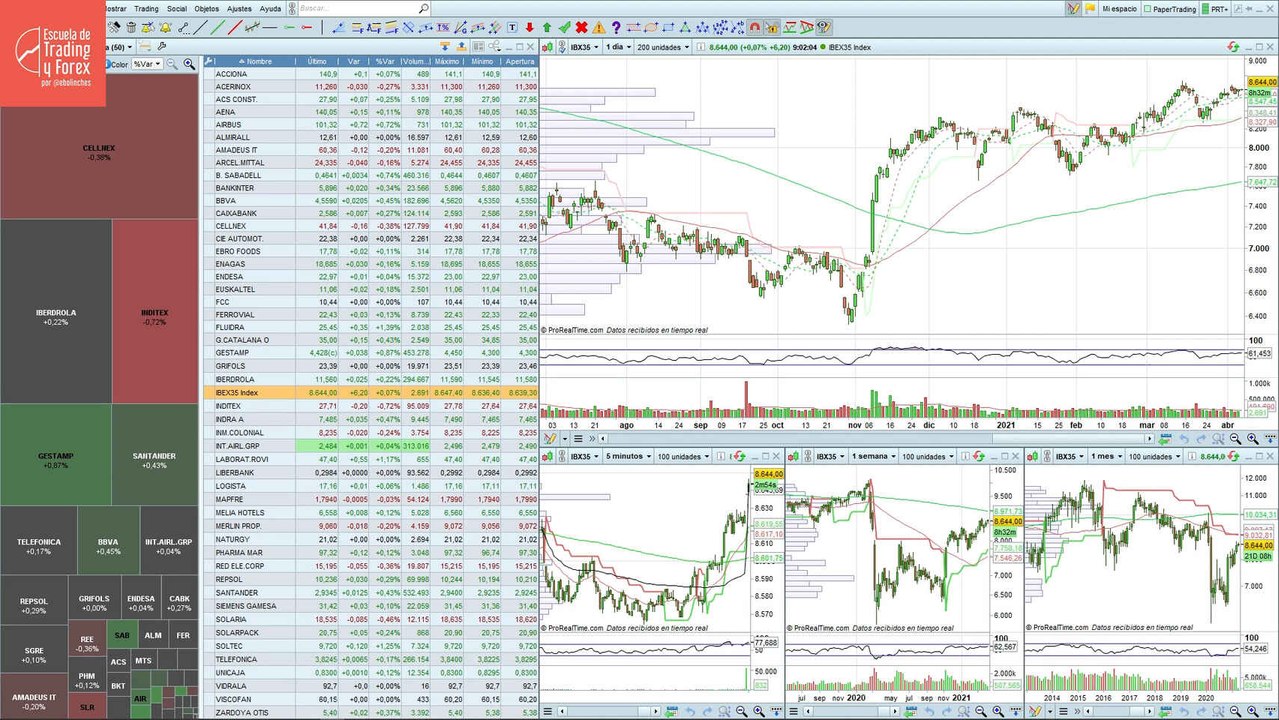Sort list by Apertura column header
This screenshot has height=720, width=1279.
pyautogui.click(x=520, y=61)
